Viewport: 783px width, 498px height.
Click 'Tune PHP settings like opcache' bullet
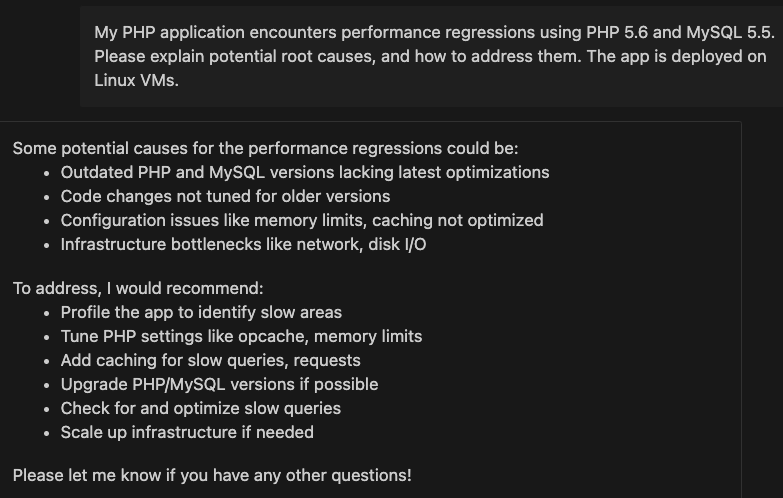coord(241,336)
